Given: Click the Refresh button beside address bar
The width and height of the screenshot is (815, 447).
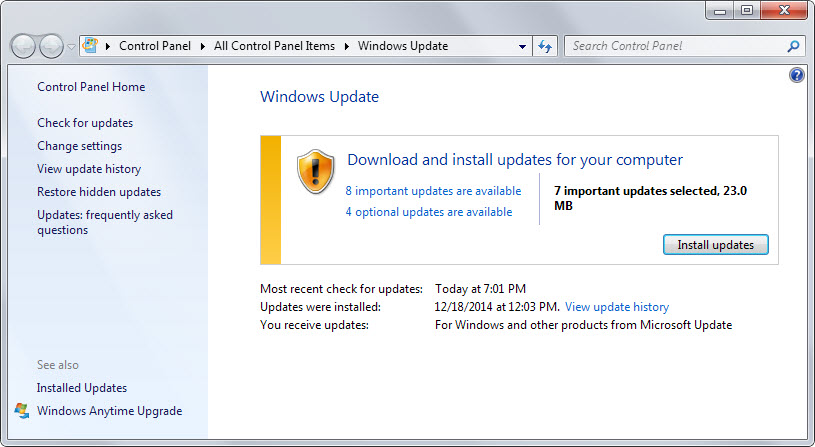Looking at the screenshot, I should 545,46.
